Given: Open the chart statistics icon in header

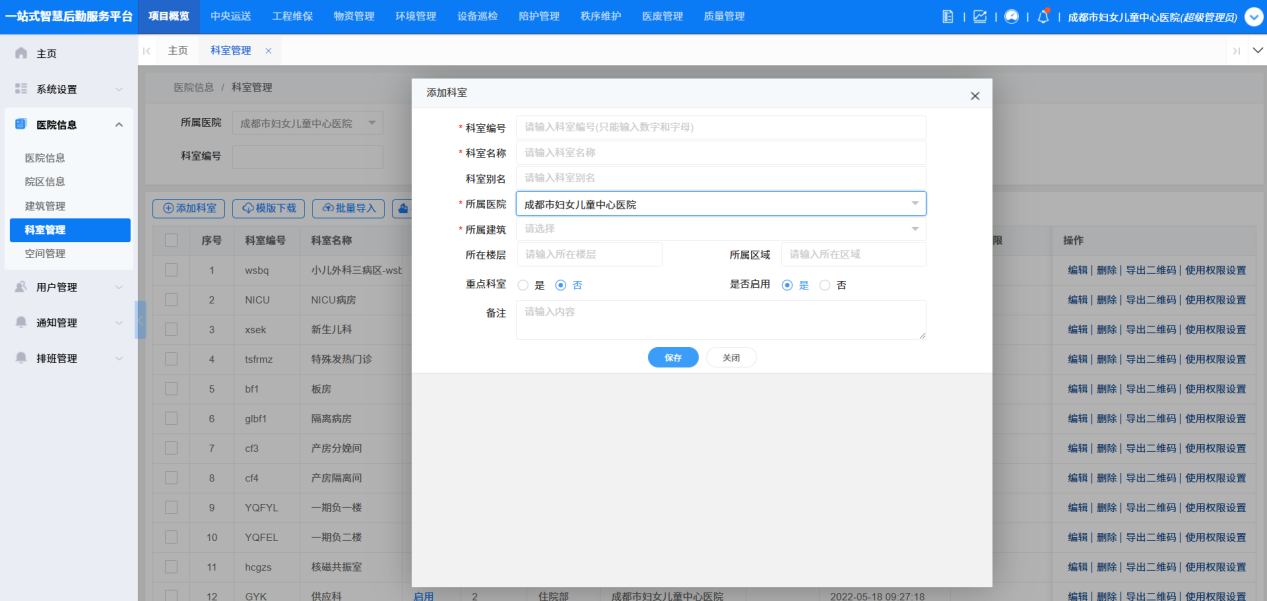Looking at the screenshot, I should [x=979, y=16].
